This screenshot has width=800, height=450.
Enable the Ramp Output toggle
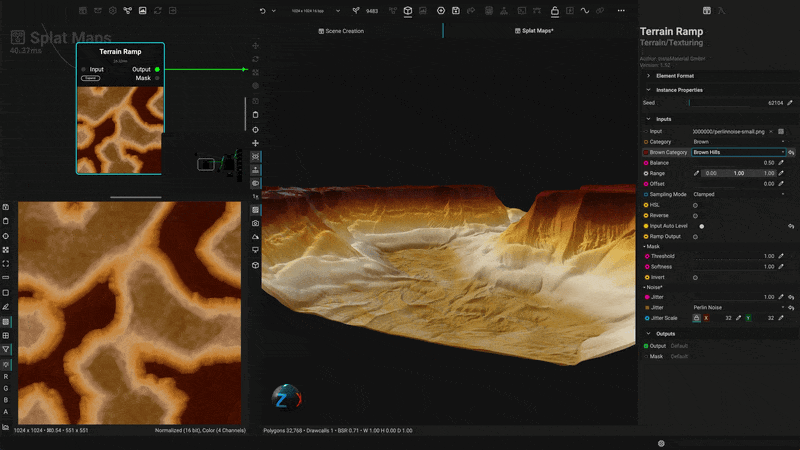coord(695,237)
